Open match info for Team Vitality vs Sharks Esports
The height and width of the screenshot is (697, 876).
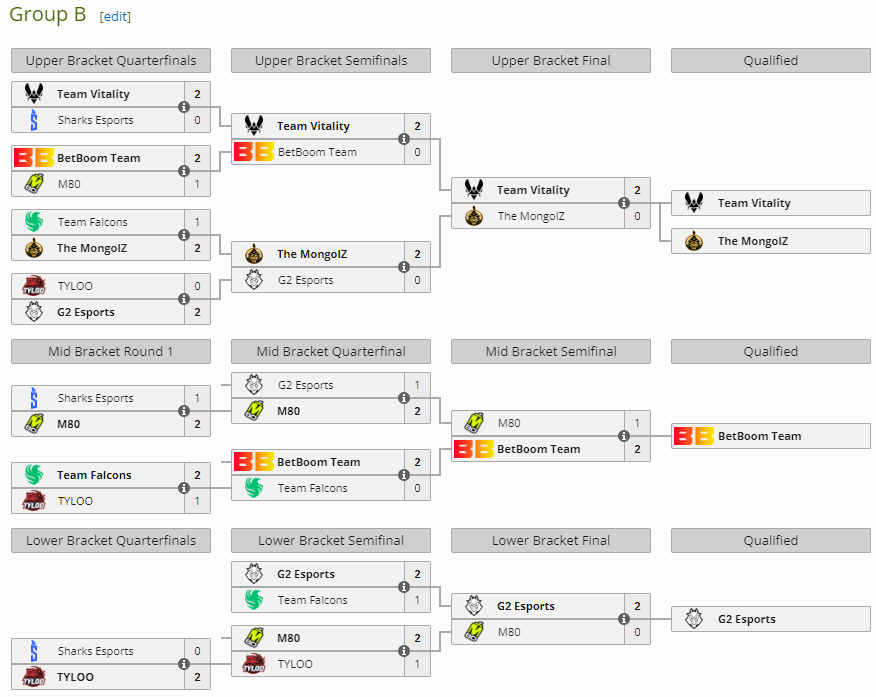point(184,107)
